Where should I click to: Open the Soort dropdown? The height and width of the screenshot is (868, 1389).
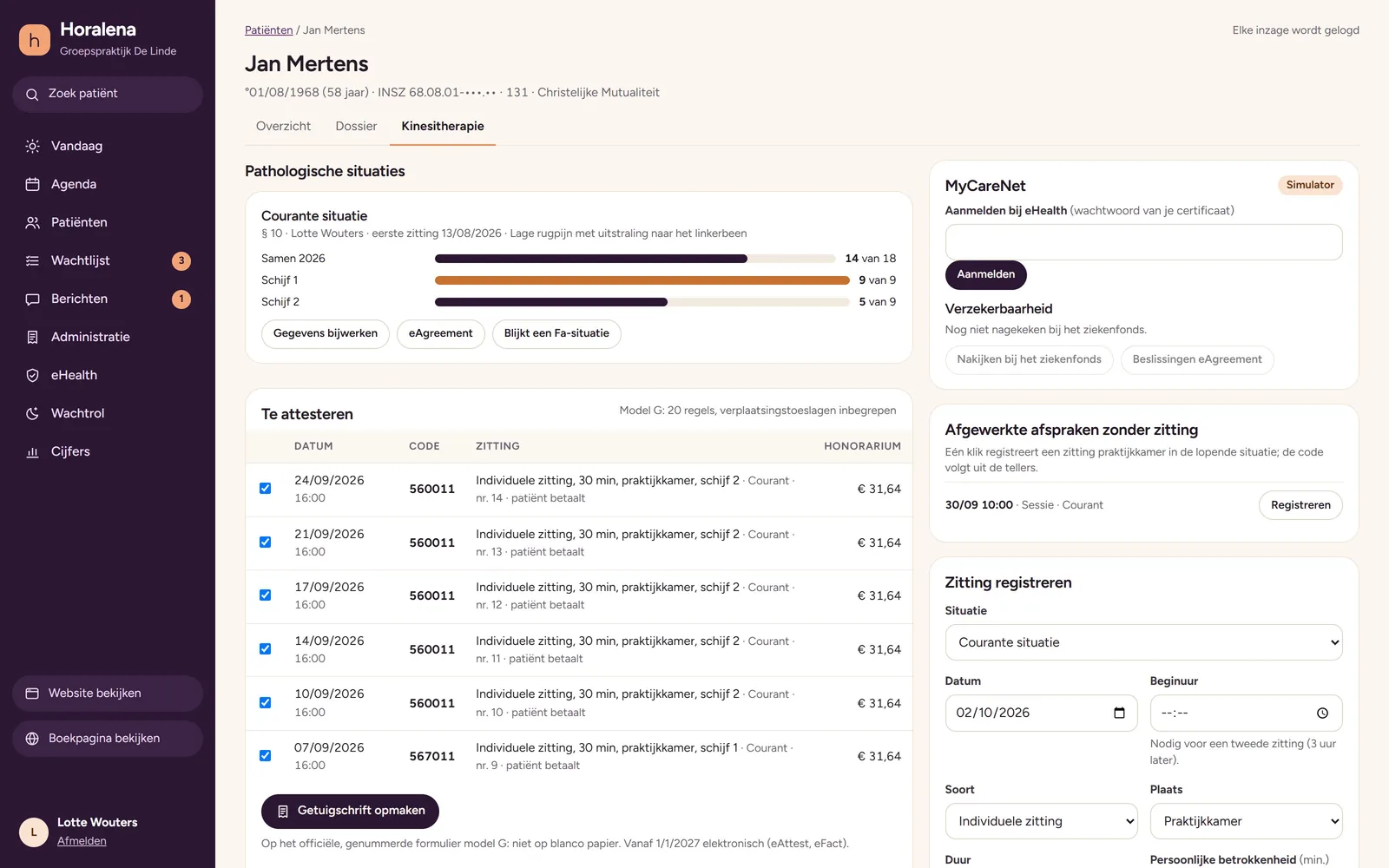tap(1041, 821)
